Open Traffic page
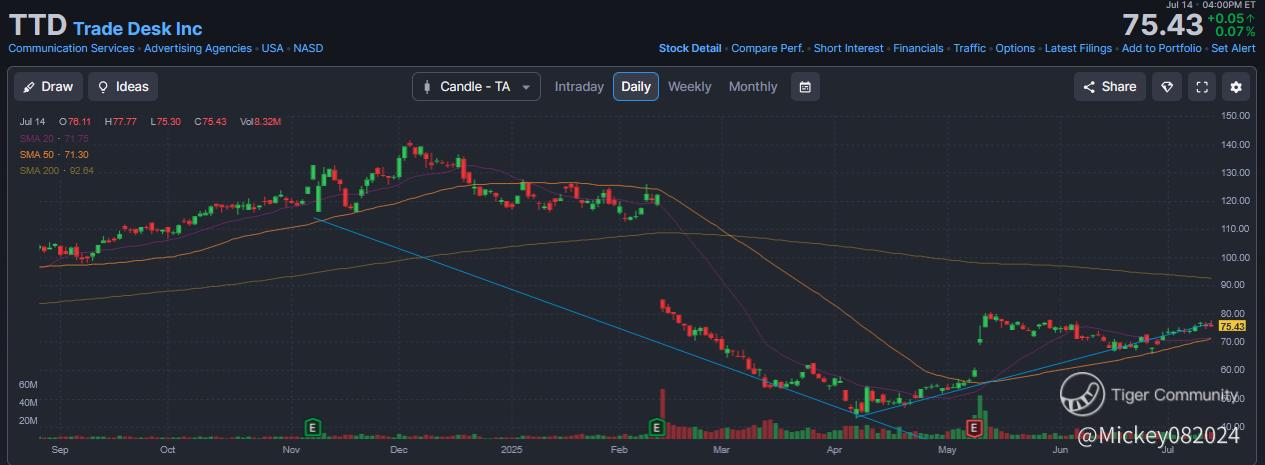The height and width of the screenshot is (465, 1265). click(x=970, y=48)
